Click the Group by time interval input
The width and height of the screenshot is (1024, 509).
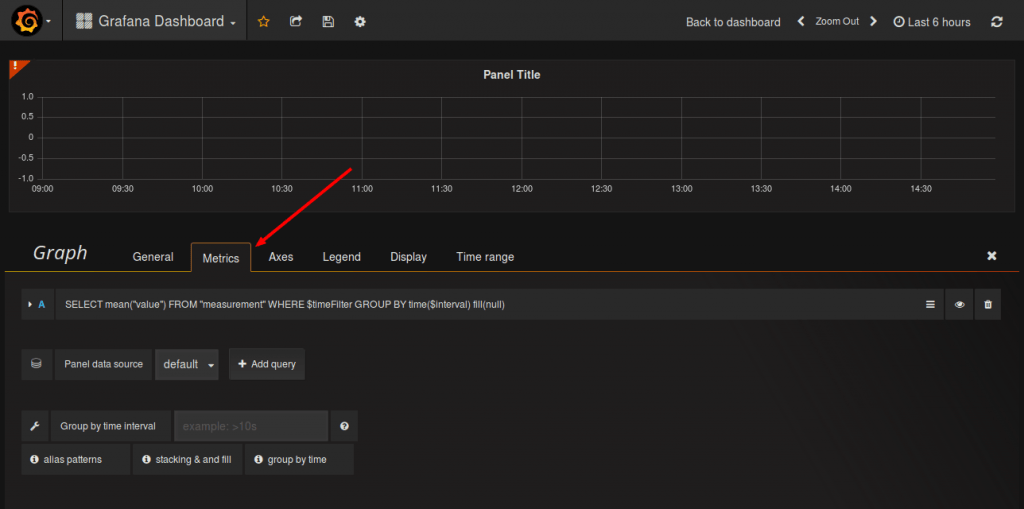(251, 426)
